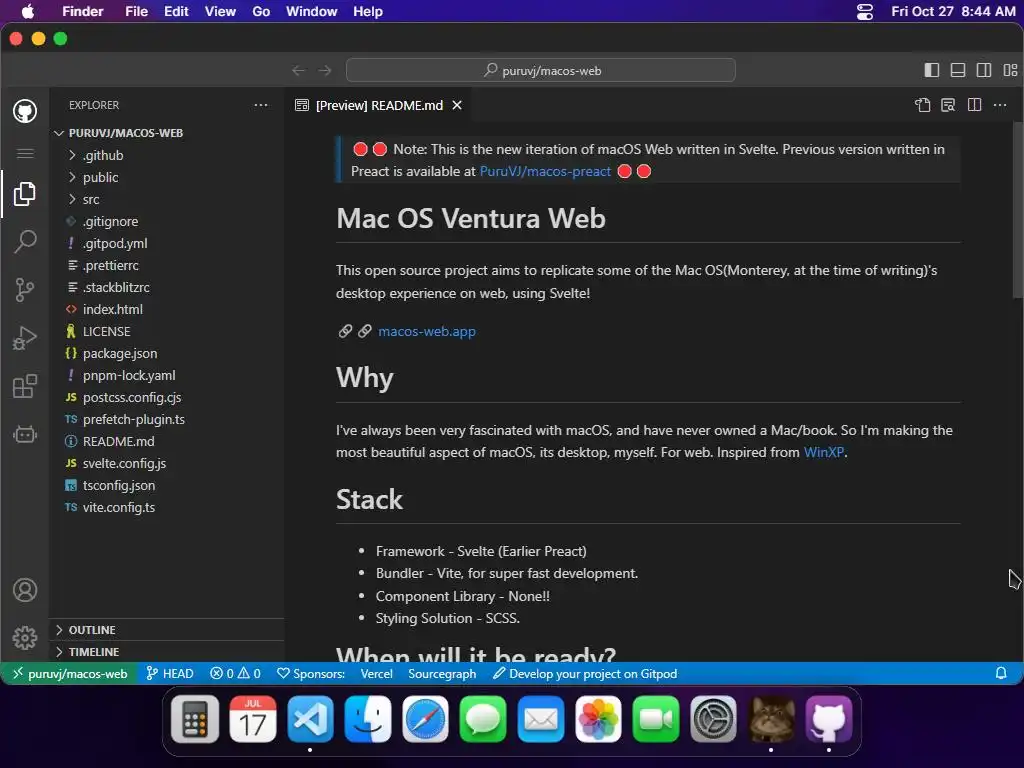Open Control Center in the menu bar
Image resolution: width=1024 pixels, height=768 pixels.
[x=865, y=12]
